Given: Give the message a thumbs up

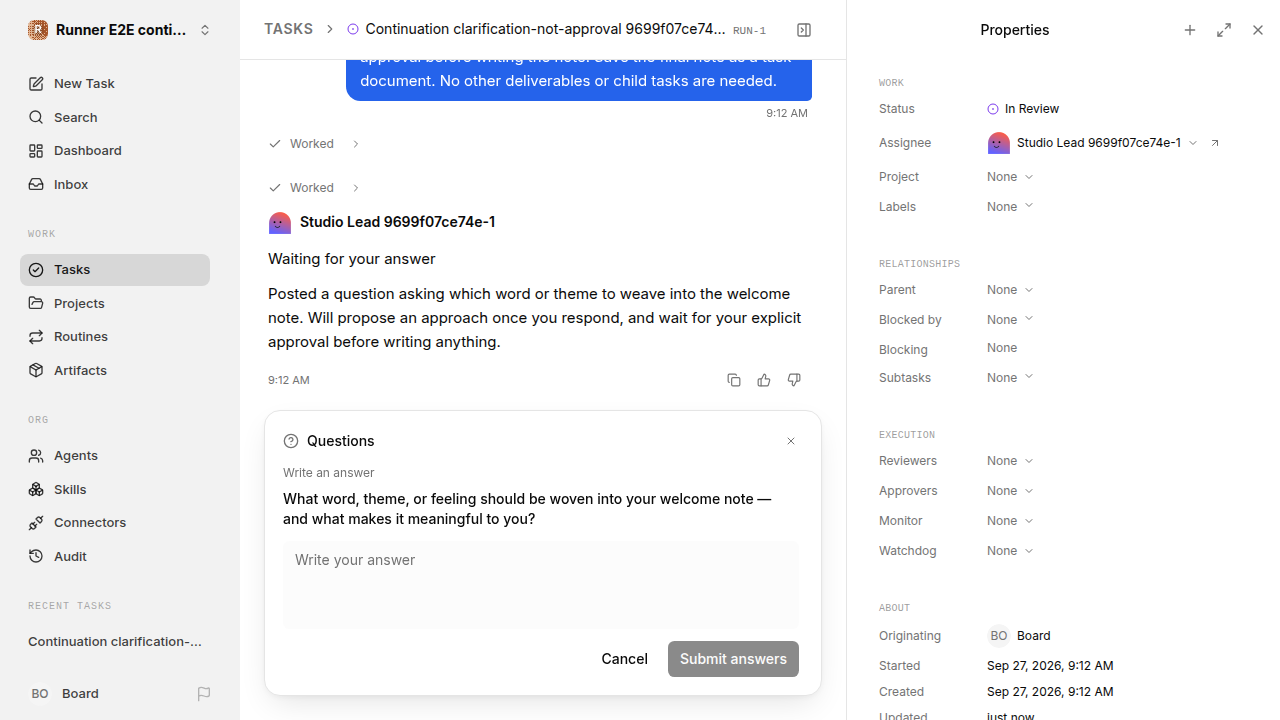Looking at the screenshot, I should point(764,380).
